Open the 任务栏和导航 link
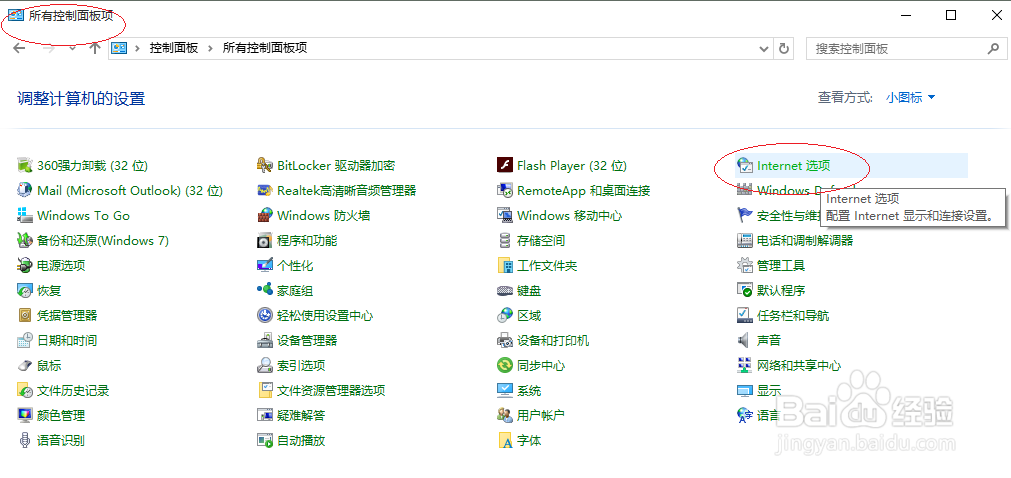 [x=793, y=315]
